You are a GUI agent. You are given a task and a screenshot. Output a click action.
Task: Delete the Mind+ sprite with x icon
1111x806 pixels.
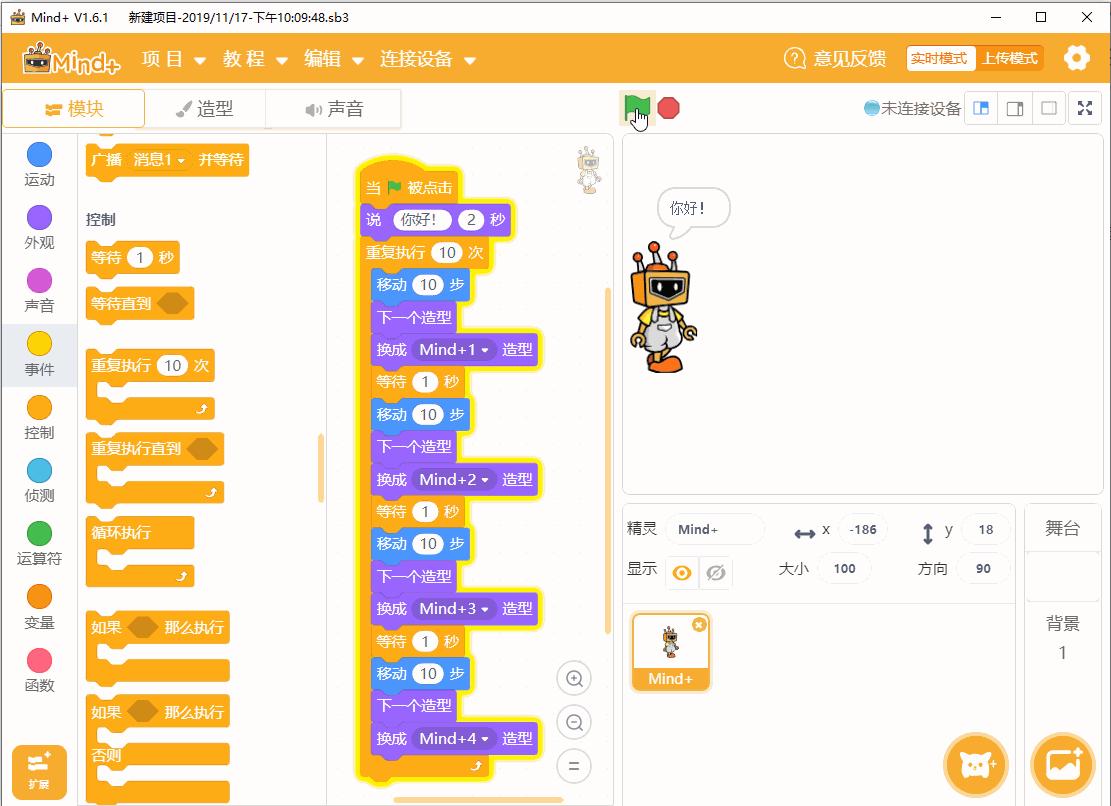[699, 625]
